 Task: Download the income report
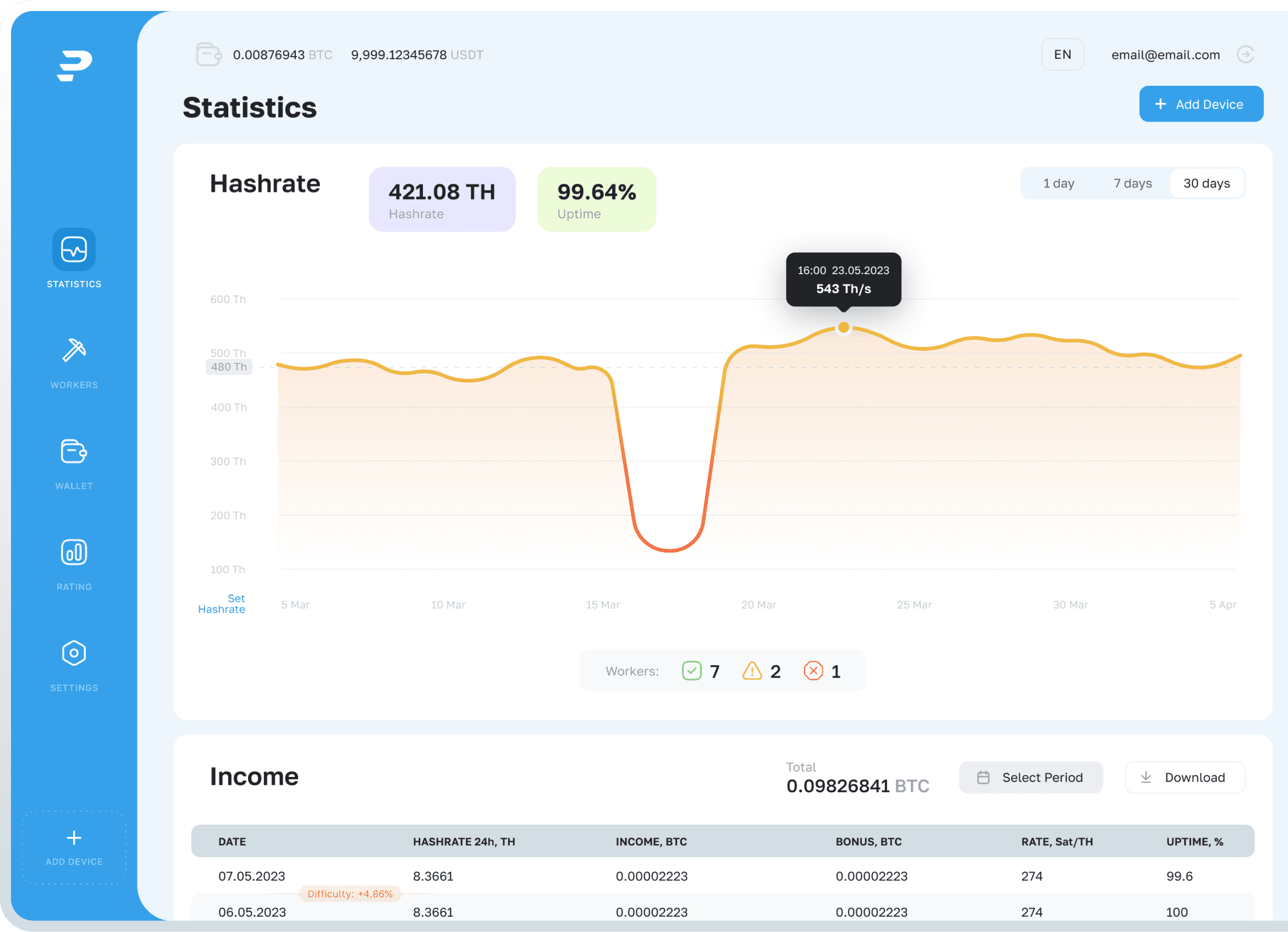pyautogui.click(x=1184, y=777)
